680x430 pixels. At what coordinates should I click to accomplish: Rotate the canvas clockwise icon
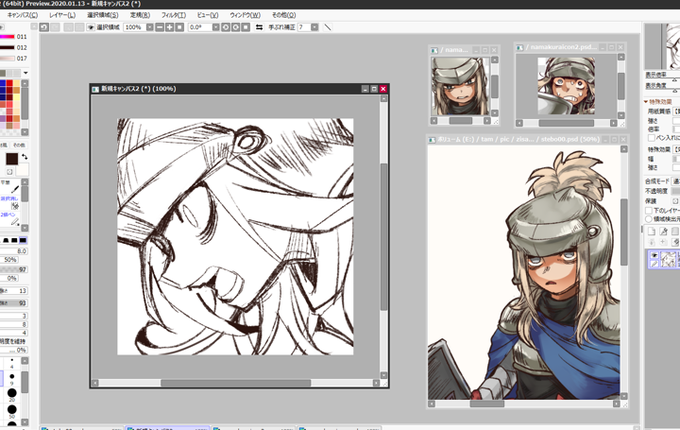click(235, 27)
